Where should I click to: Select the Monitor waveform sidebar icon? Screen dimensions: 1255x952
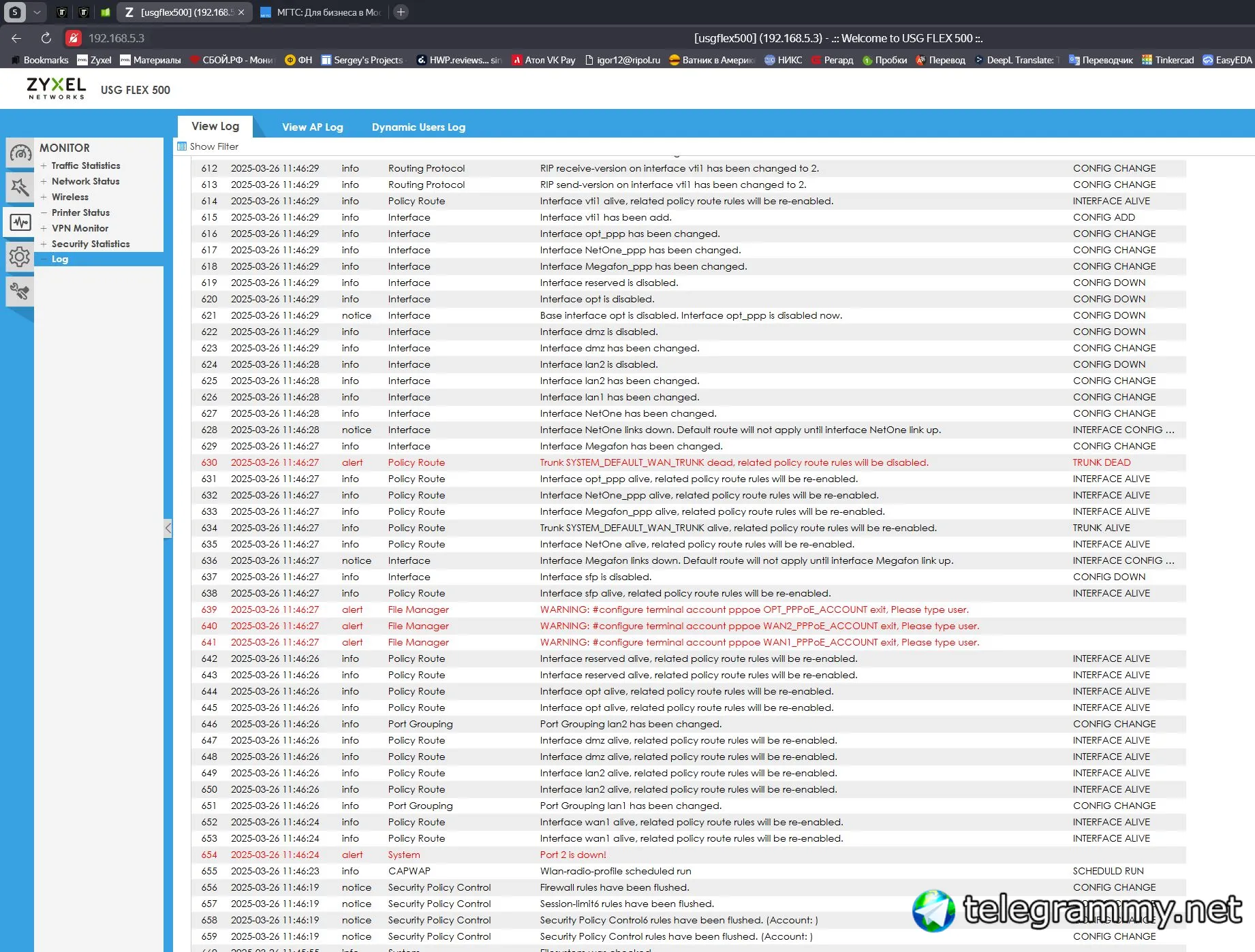(20, 222)
